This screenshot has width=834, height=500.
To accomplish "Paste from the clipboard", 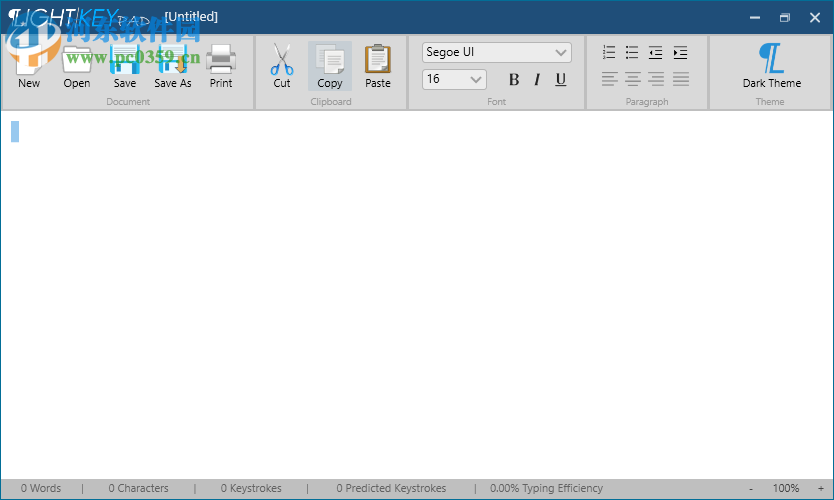I will click(x=378, y=66).
